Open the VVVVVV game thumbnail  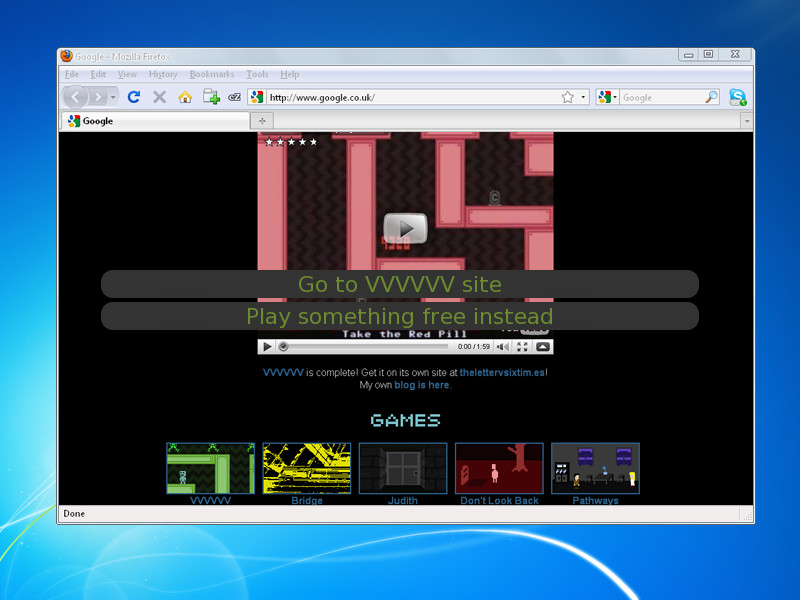point(210,468)
